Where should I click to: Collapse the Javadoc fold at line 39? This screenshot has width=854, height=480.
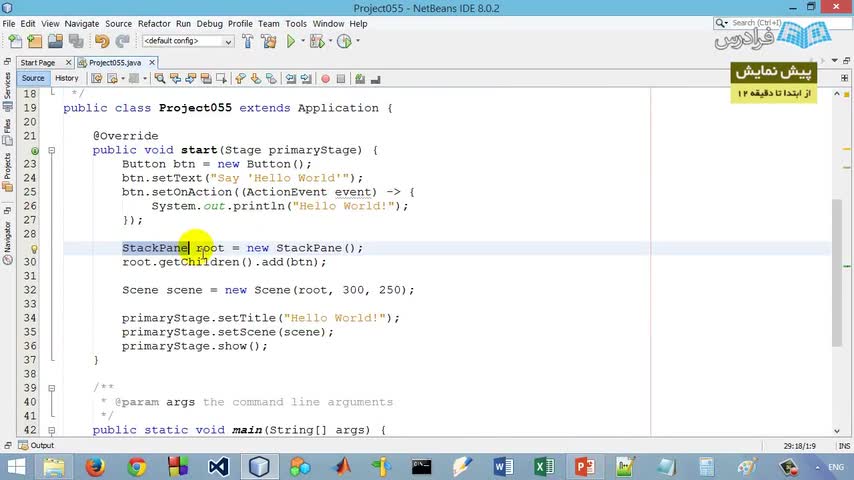click(52, 388)
